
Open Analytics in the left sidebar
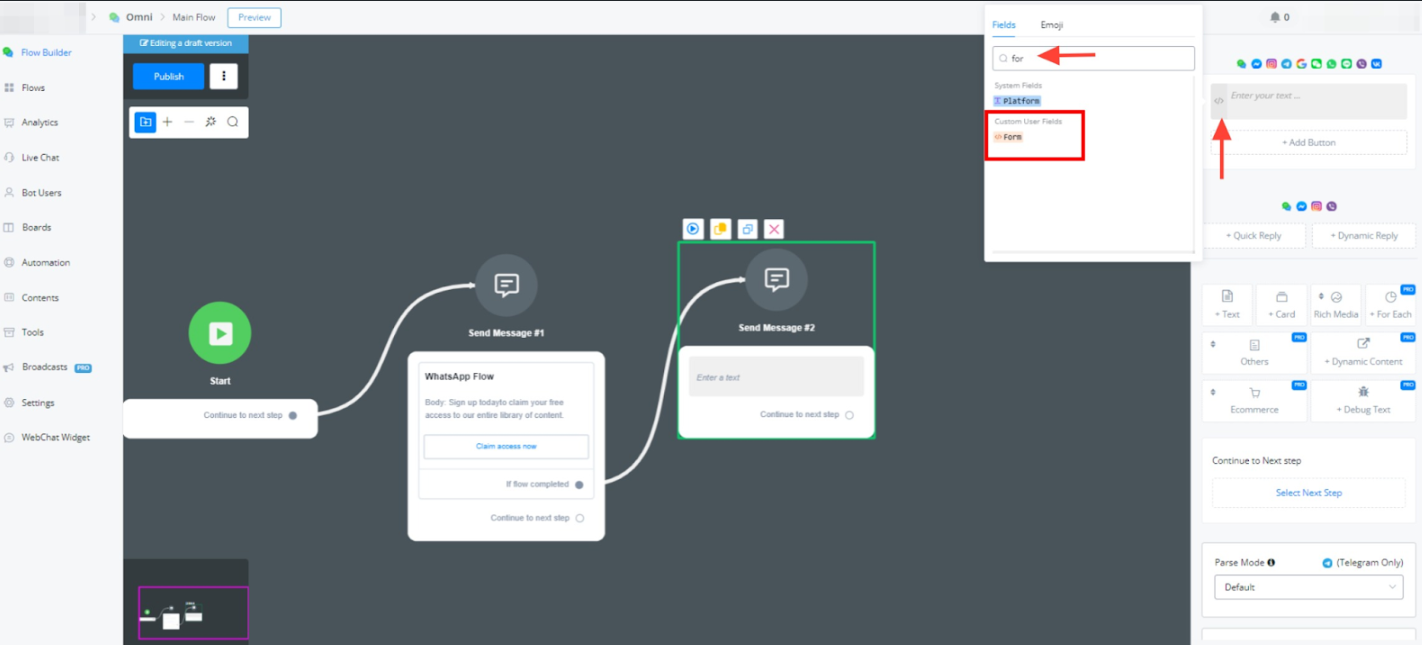click(40, 122)
